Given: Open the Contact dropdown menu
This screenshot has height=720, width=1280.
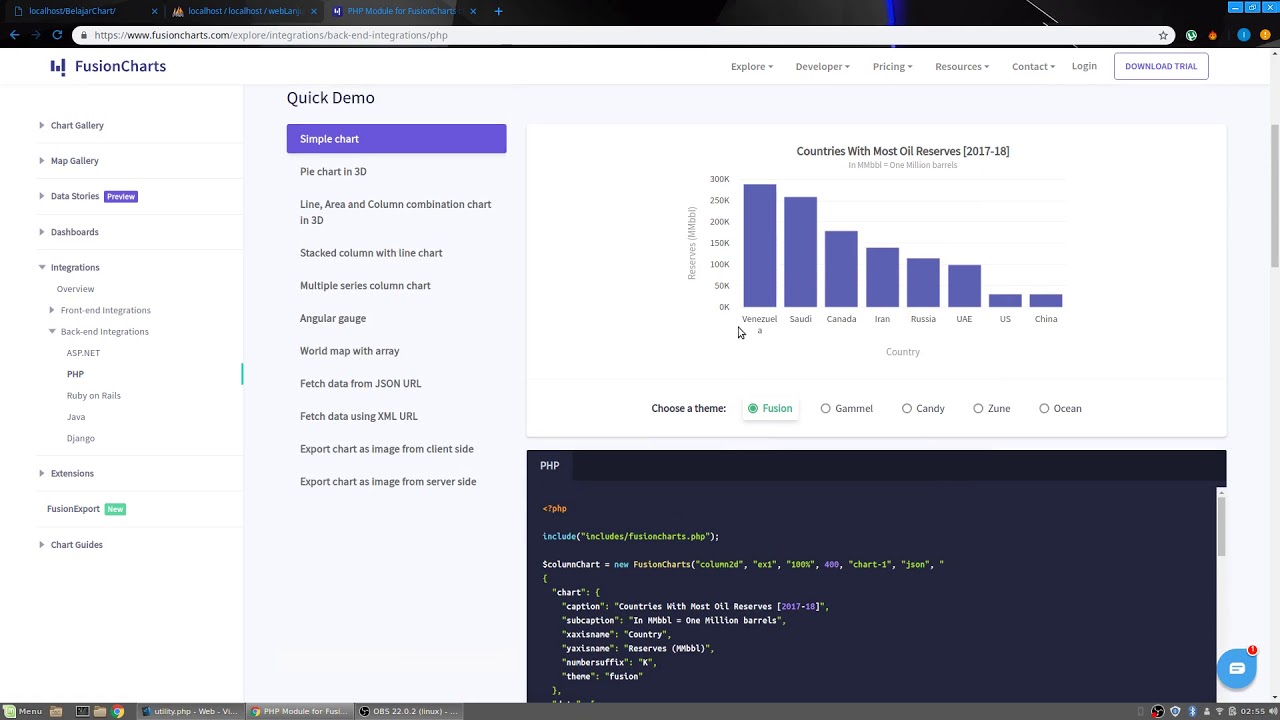Looking at the screenshot, I should point(1033,66).
